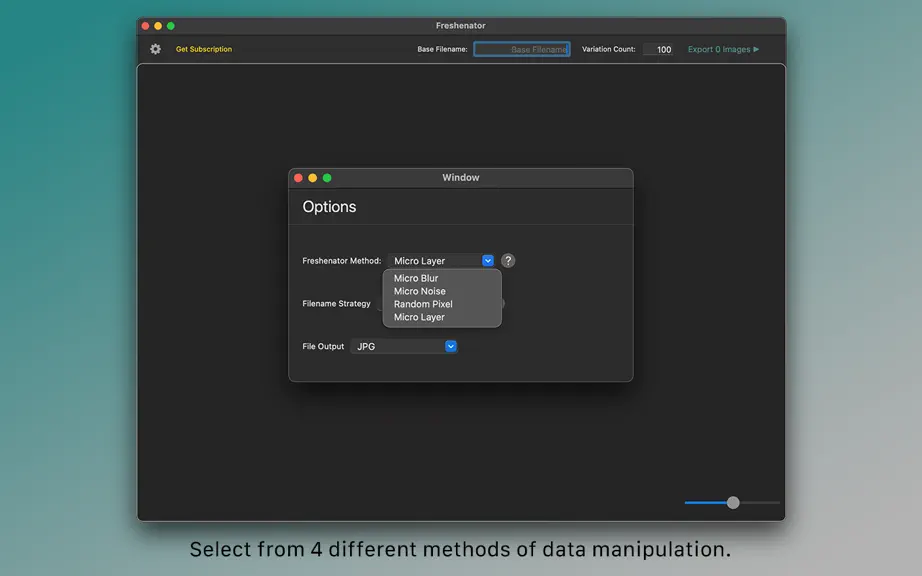The image size is (922, 576).
Task: Open the File Output JPG dropdown
Action: click(x=404, y=346)
